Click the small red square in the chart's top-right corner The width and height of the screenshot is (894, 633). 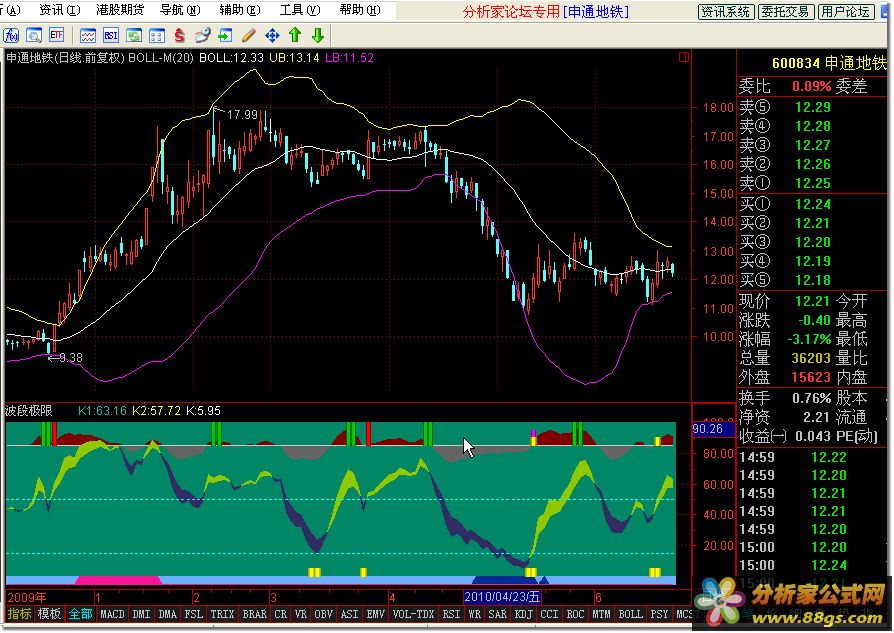point(684,56)
